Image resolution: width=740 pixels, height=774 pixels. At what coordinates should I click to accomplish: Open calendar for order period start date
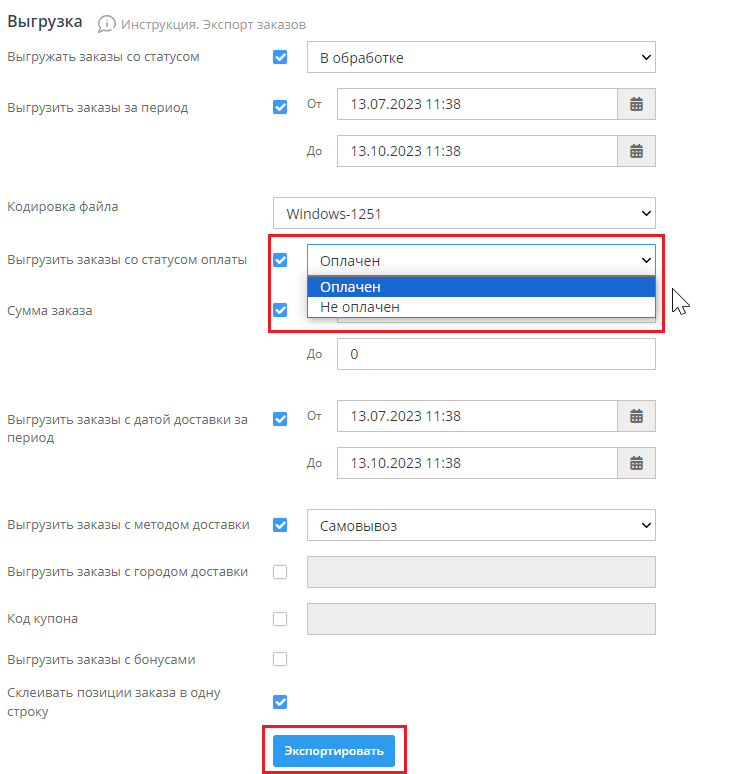636,104
